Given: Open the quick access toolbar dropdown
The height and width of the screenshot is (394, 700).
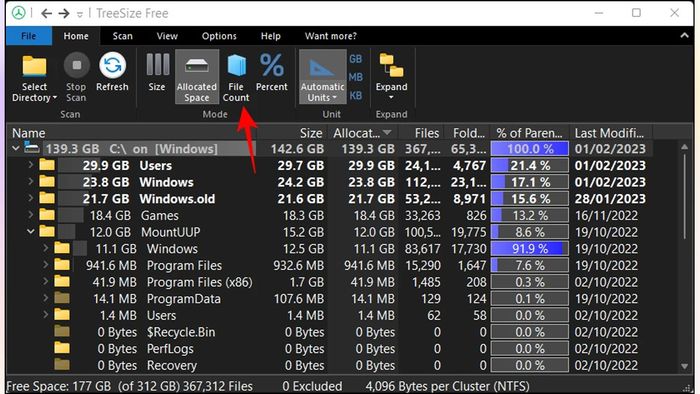Looking at the screenshot, I should (x=79, y=14).
